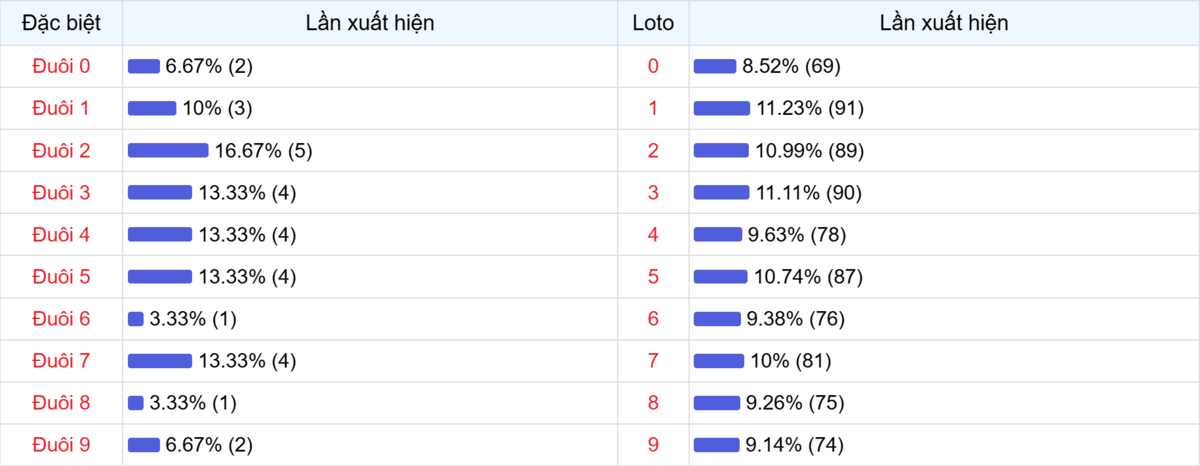Click the left Lần xuất hiện header
Image resolution: width=1200 pixels, height=466 pixels.
point(370,23)
